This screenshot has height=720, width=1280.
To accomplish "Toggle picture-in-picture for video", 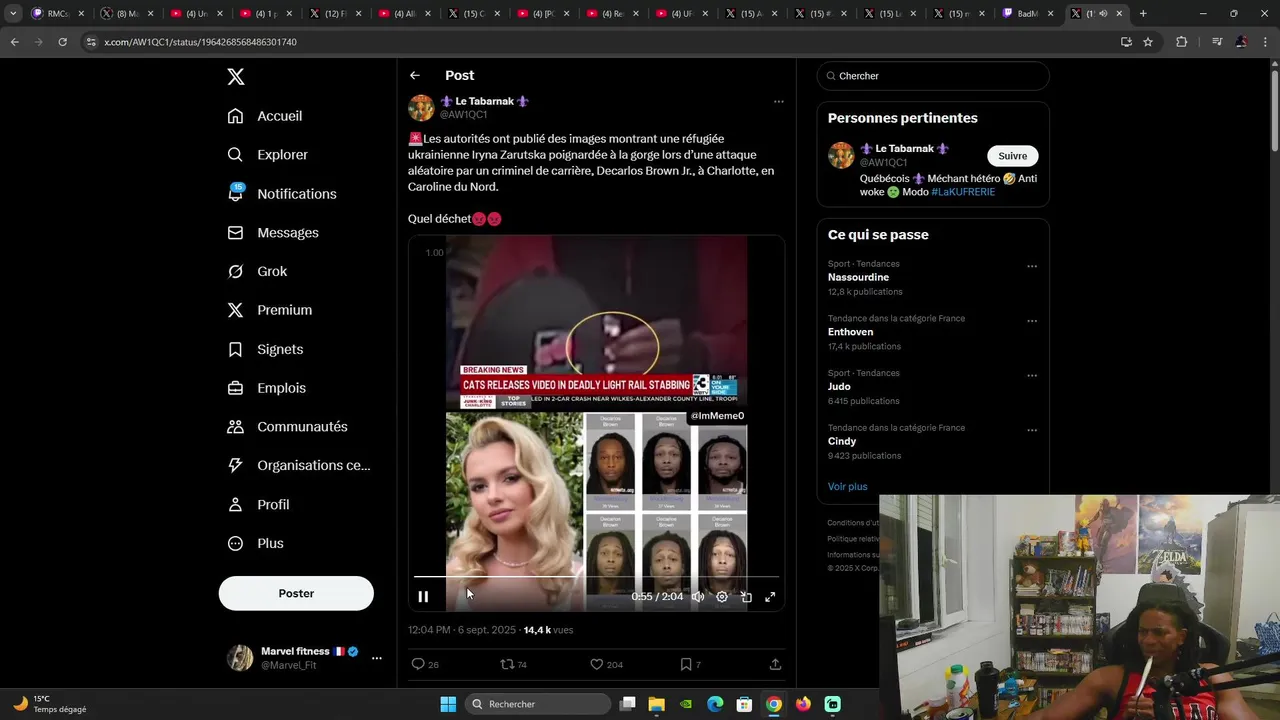I will click(x=746, y=597).
